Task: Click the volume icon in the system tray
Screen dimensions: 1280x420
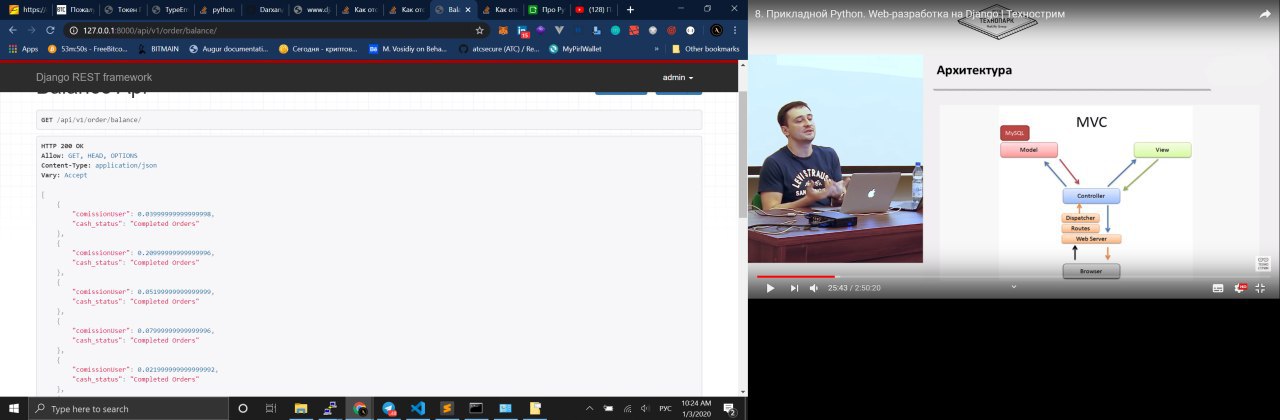Action: click(646, 408)
